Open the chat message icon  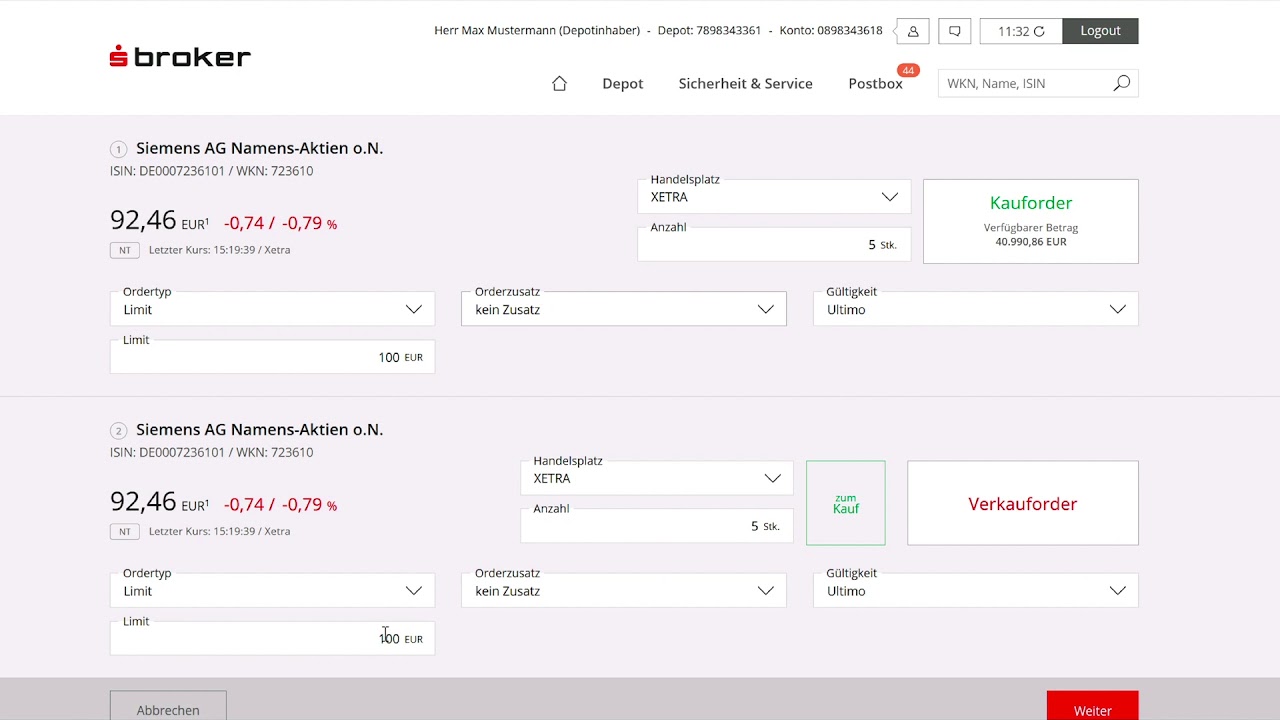click(955, 31)
